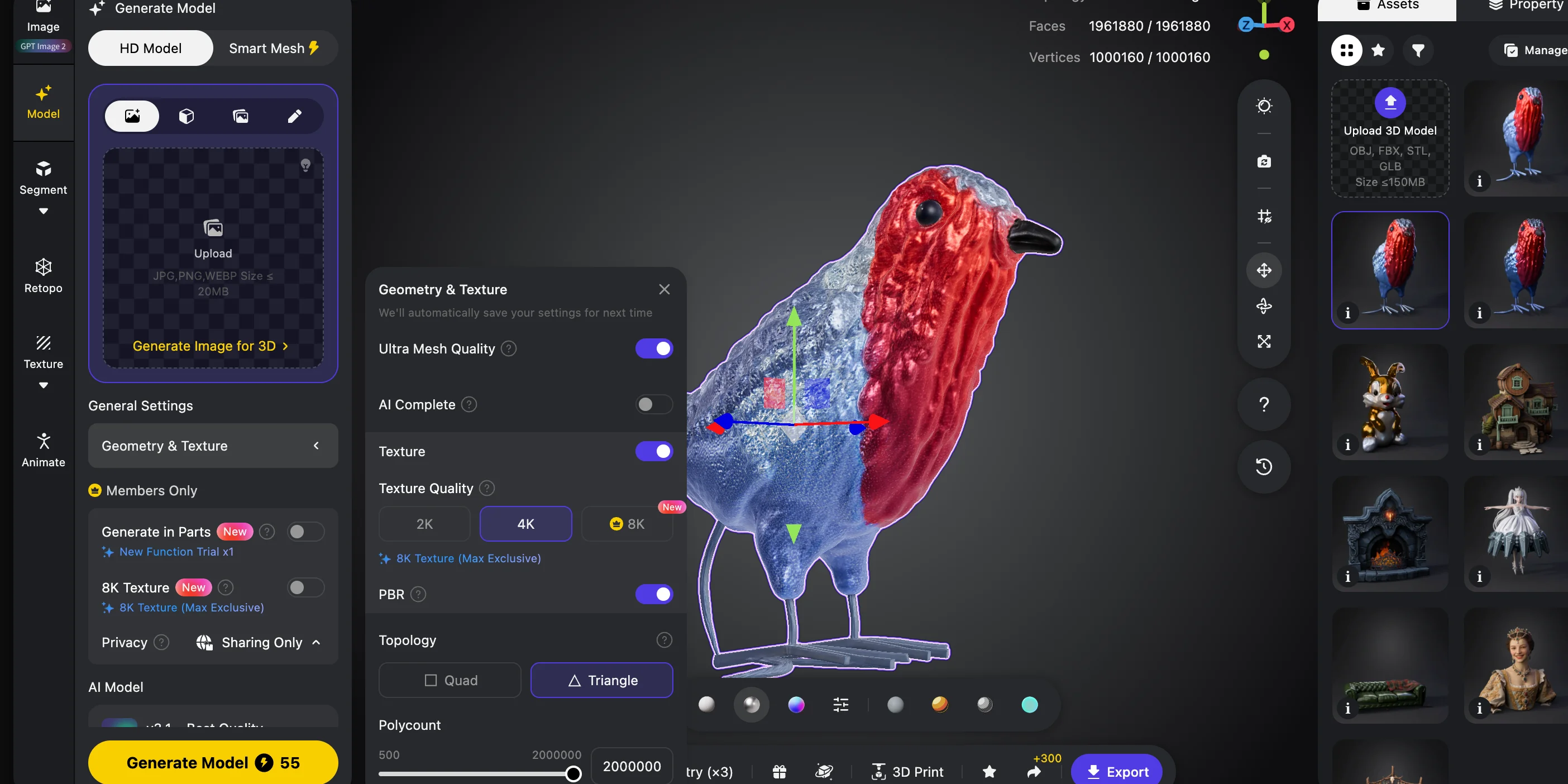This screenshot has width=1568, height=784.
Task: Toggle the PBR switch
Action: (x=654, y=594)
